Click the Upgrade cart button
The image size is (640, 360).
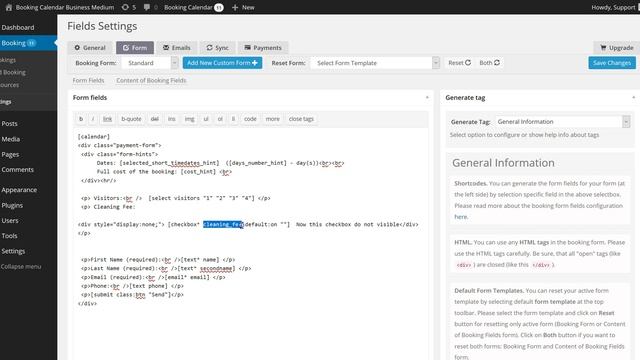[616, 48]
